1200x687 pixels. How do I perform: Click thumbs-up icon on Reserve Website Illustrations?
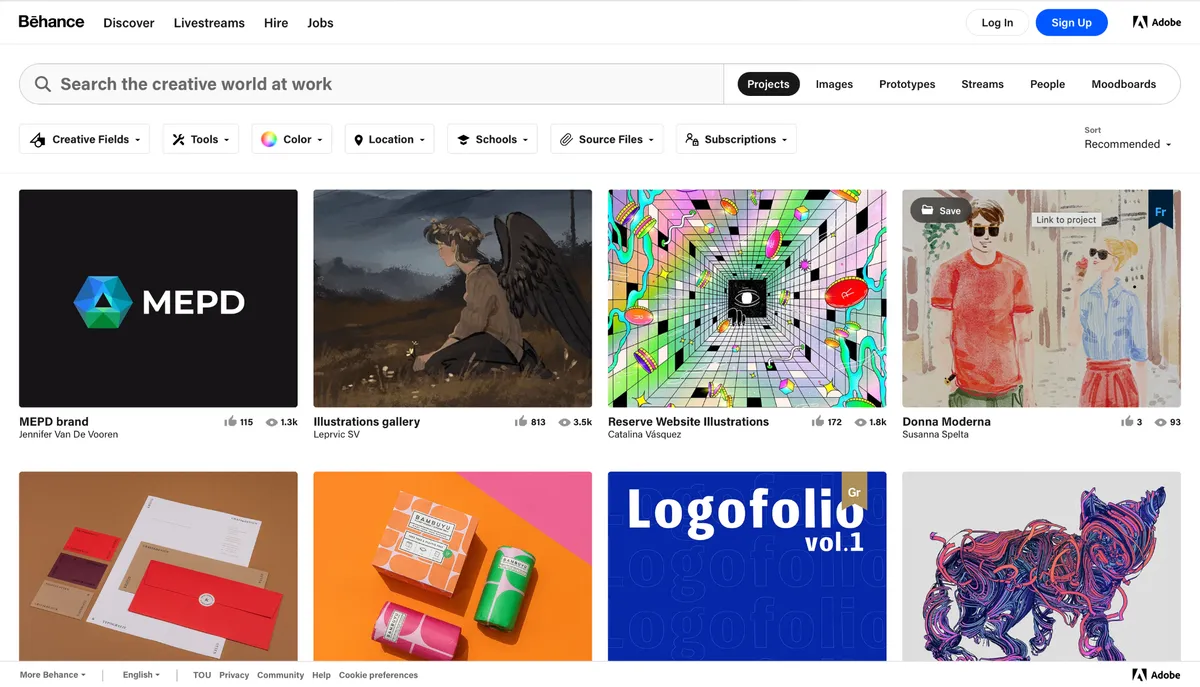[x=818, y=422]
